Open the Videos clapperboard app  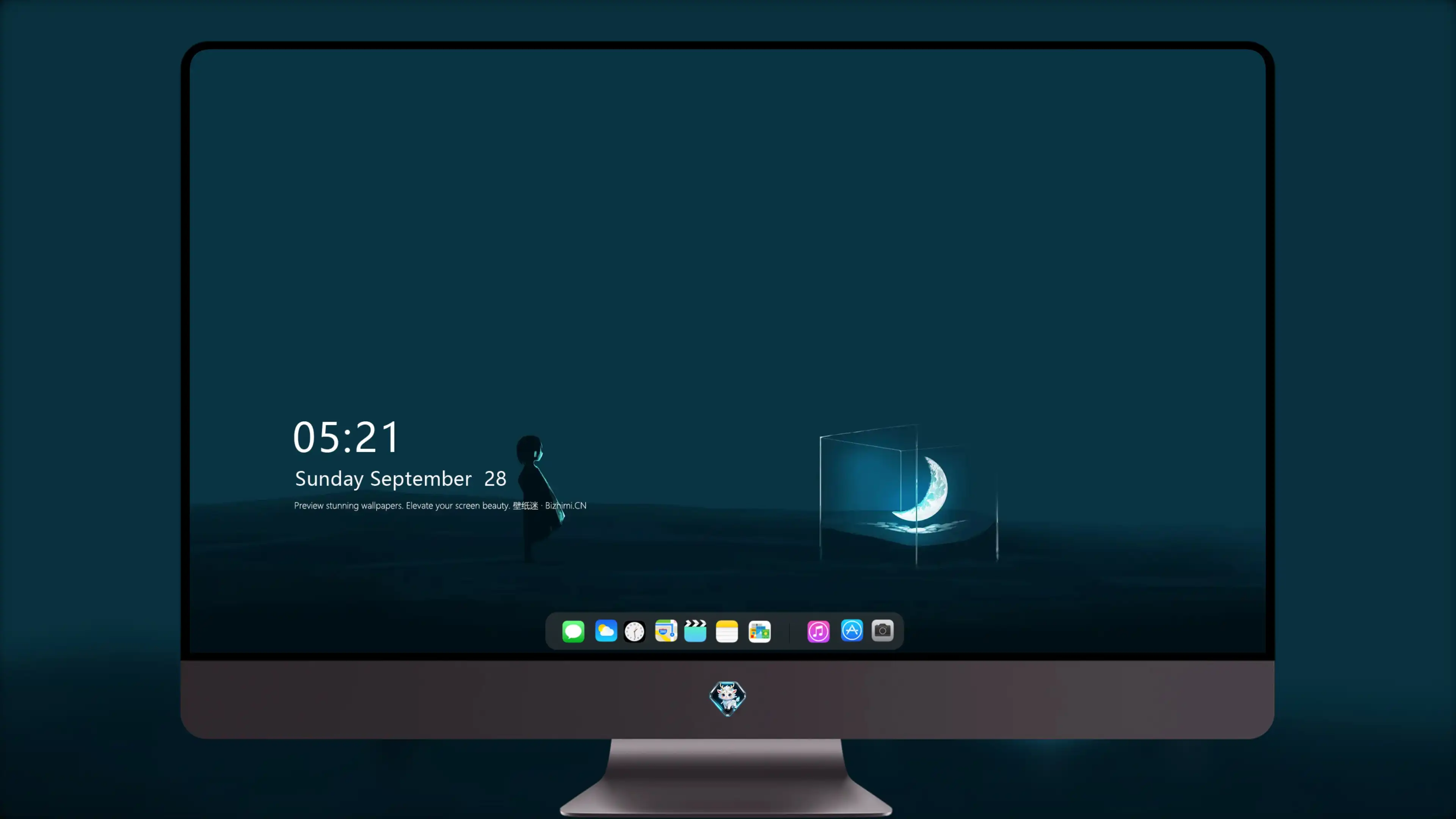[x=695, y=631]
